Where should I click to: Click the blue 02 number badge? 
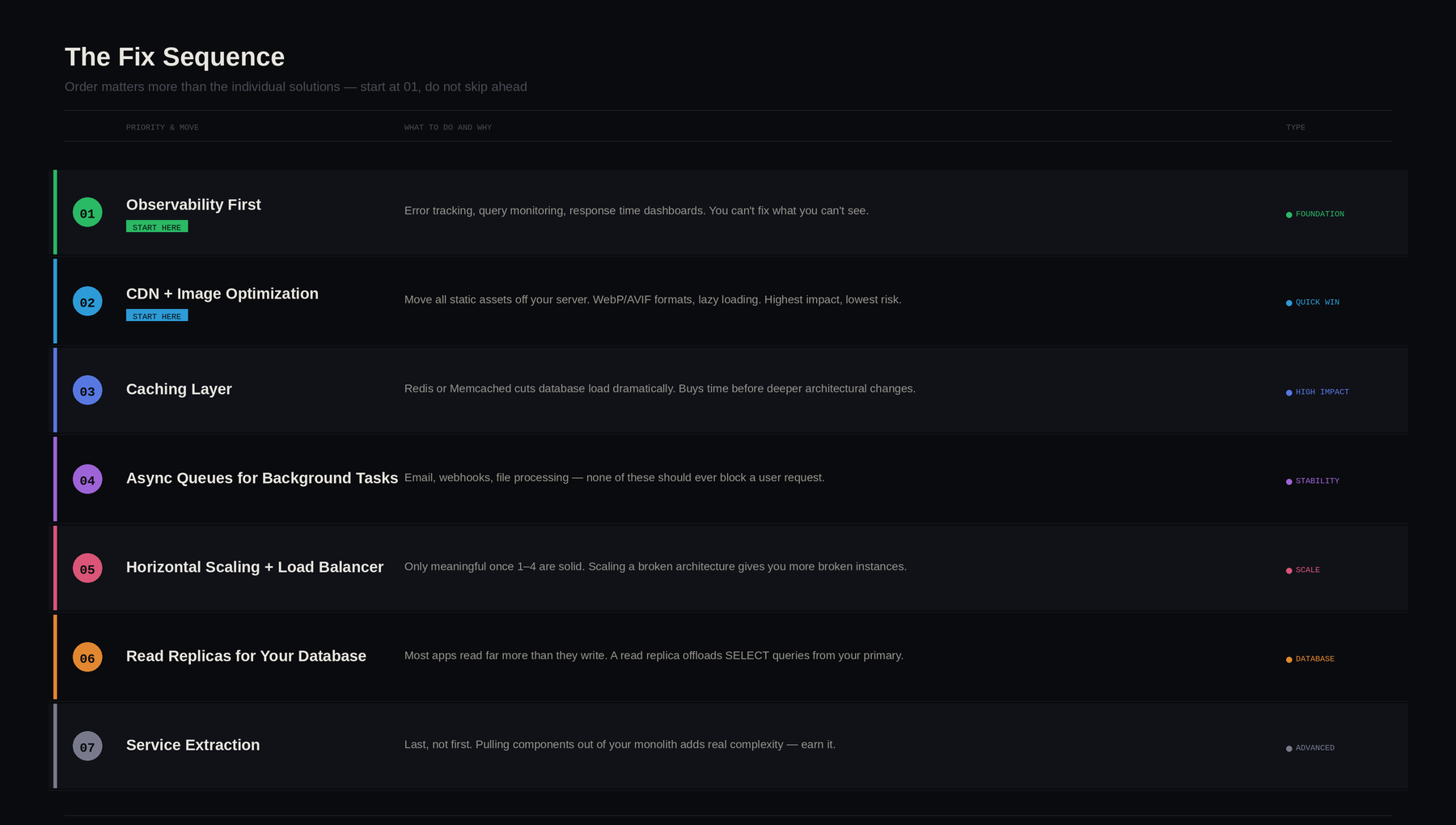[87, 302]
